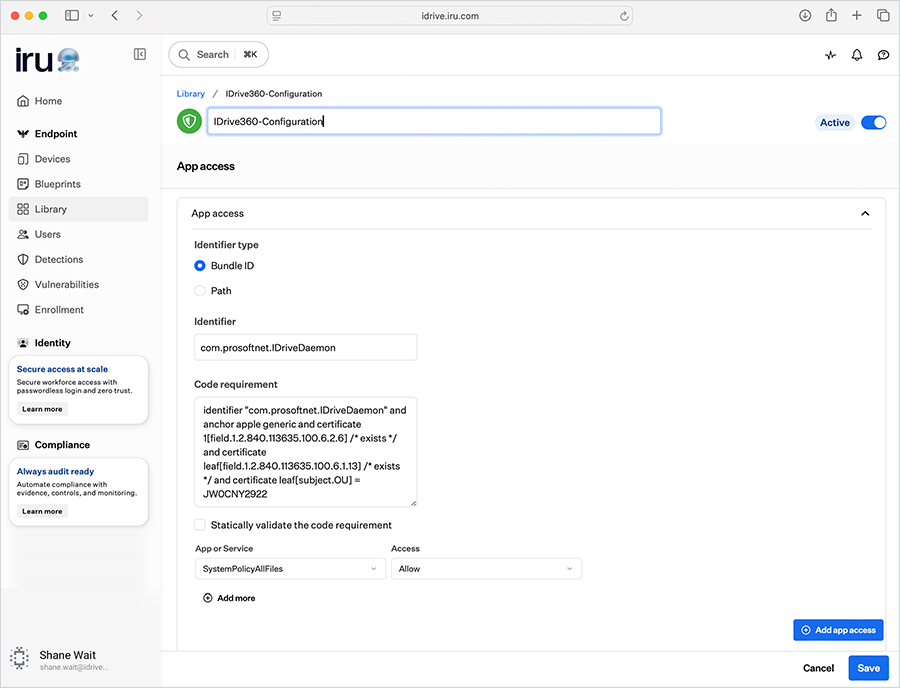Screen dimensions: 900x688
Task: Click Learn more under Secure access at scale
Action: point(42,409)
